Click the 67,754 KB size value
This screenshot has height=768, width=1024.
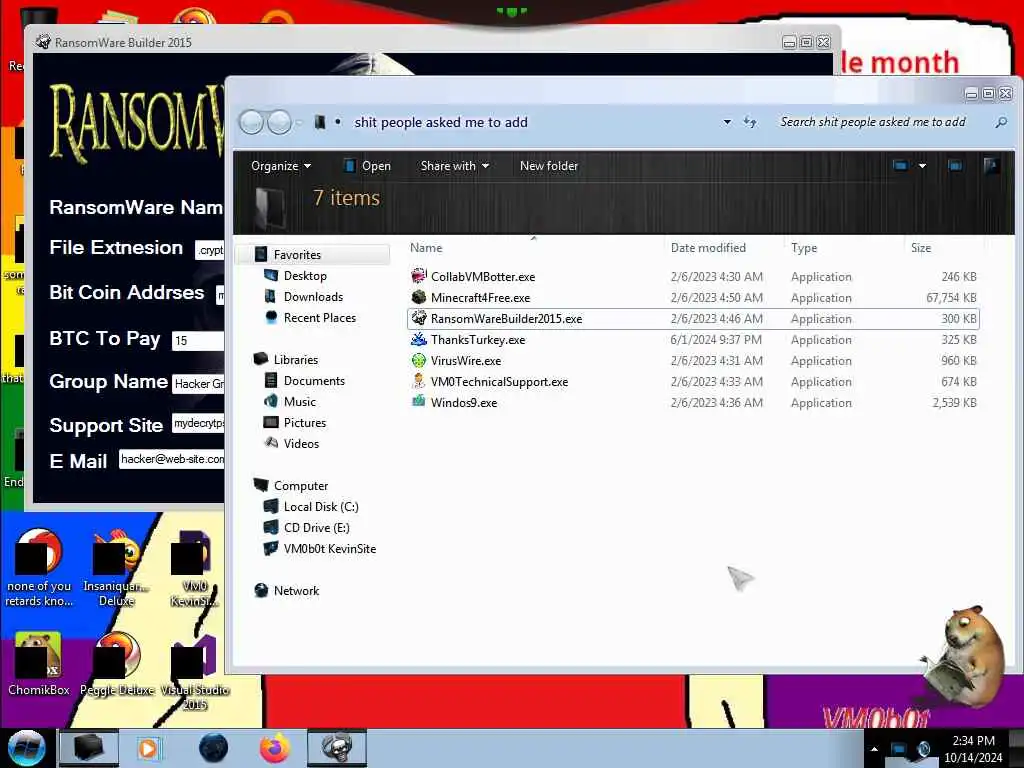tap(951, 298)
